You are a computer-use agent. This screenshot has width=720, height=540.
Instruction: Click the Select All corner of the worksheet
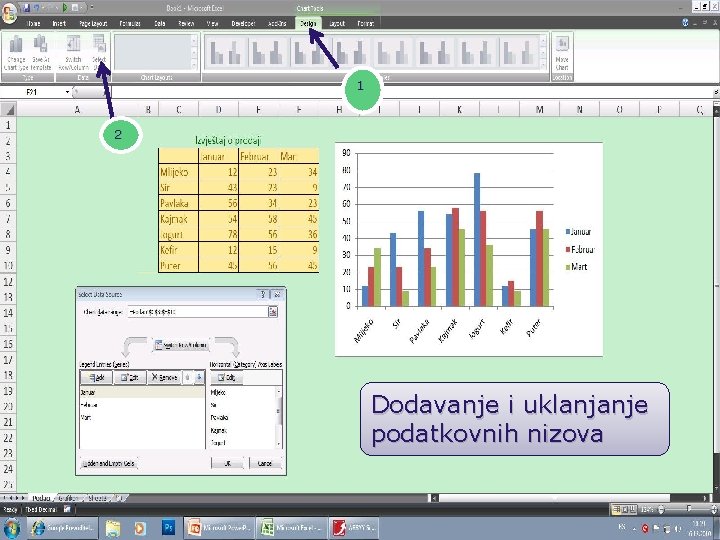[8, 110]
